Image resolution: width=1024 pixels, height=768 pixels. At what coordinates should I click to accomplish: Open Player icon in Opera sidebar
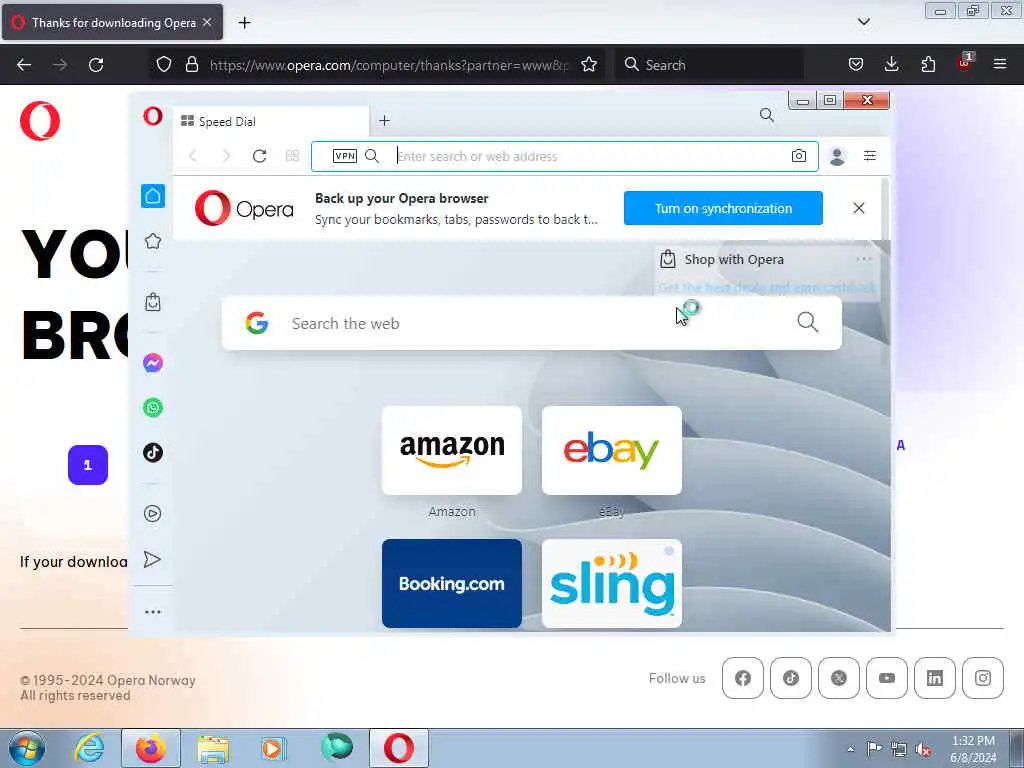[153, 513]
